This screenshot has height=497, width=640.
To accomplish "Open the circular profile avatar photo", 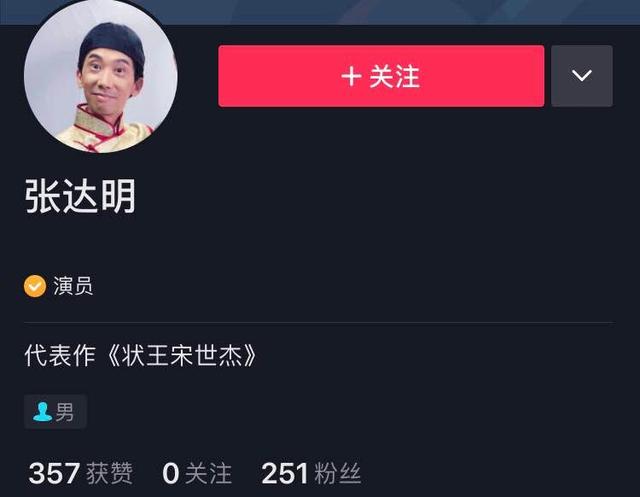I will (101, 76).
